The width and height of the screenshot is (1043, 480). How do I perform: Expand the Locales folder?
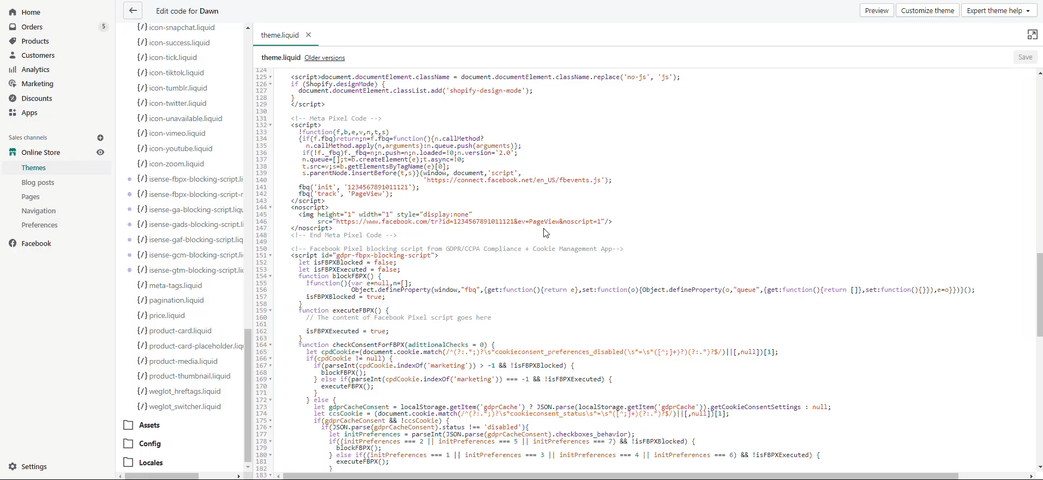[151, 463]
